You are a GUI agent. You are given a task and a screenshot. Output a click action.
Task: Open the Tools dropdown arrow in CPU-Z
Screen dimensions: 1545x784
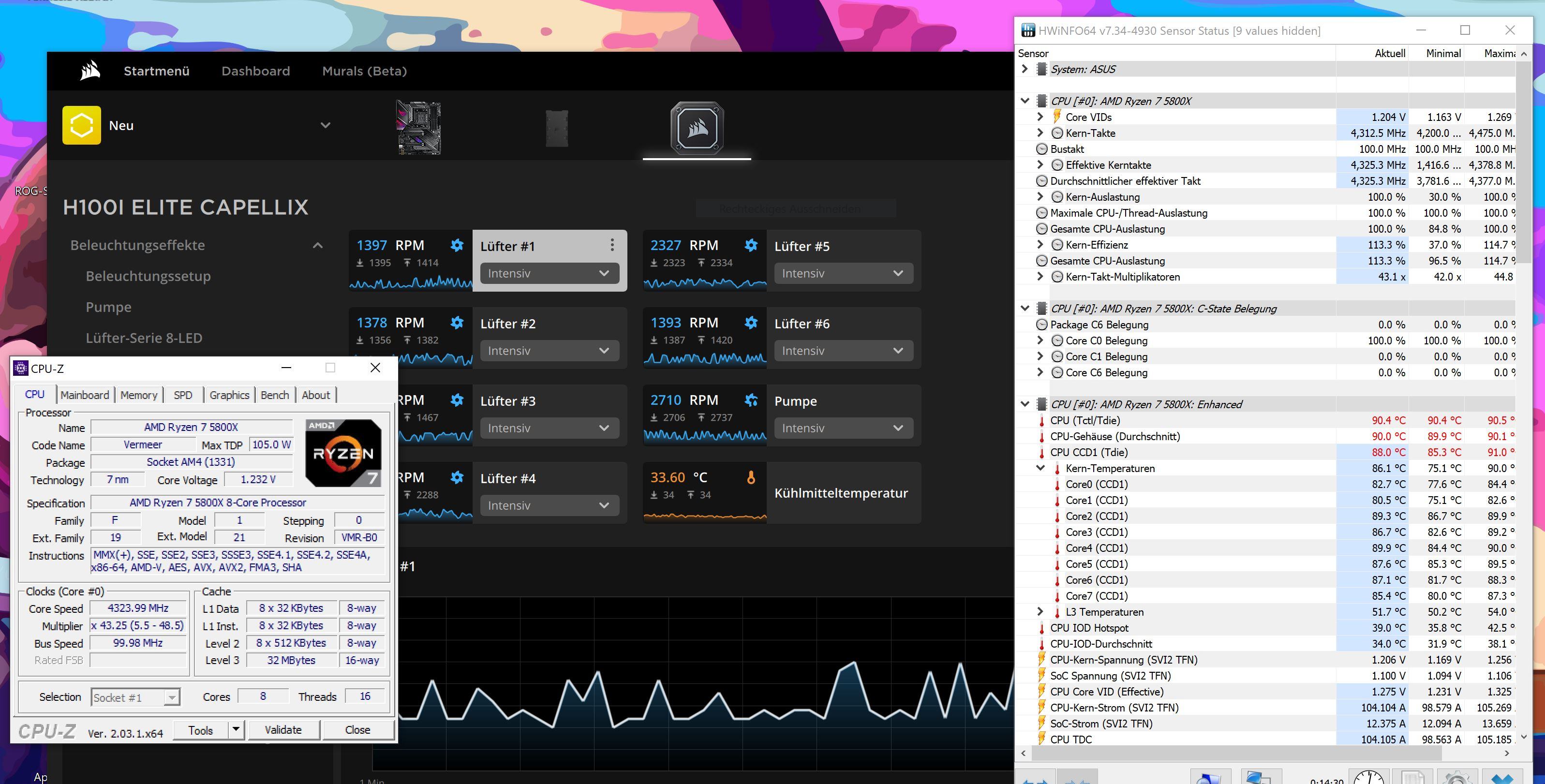tap(236, 729)
